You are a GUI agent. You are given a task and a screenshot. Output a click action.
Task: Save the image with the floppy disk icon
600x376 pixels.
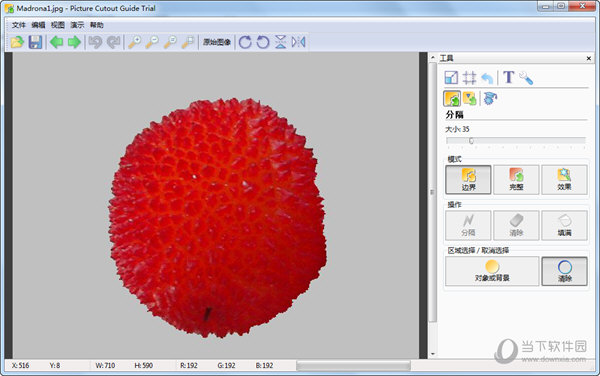point(35,42)
